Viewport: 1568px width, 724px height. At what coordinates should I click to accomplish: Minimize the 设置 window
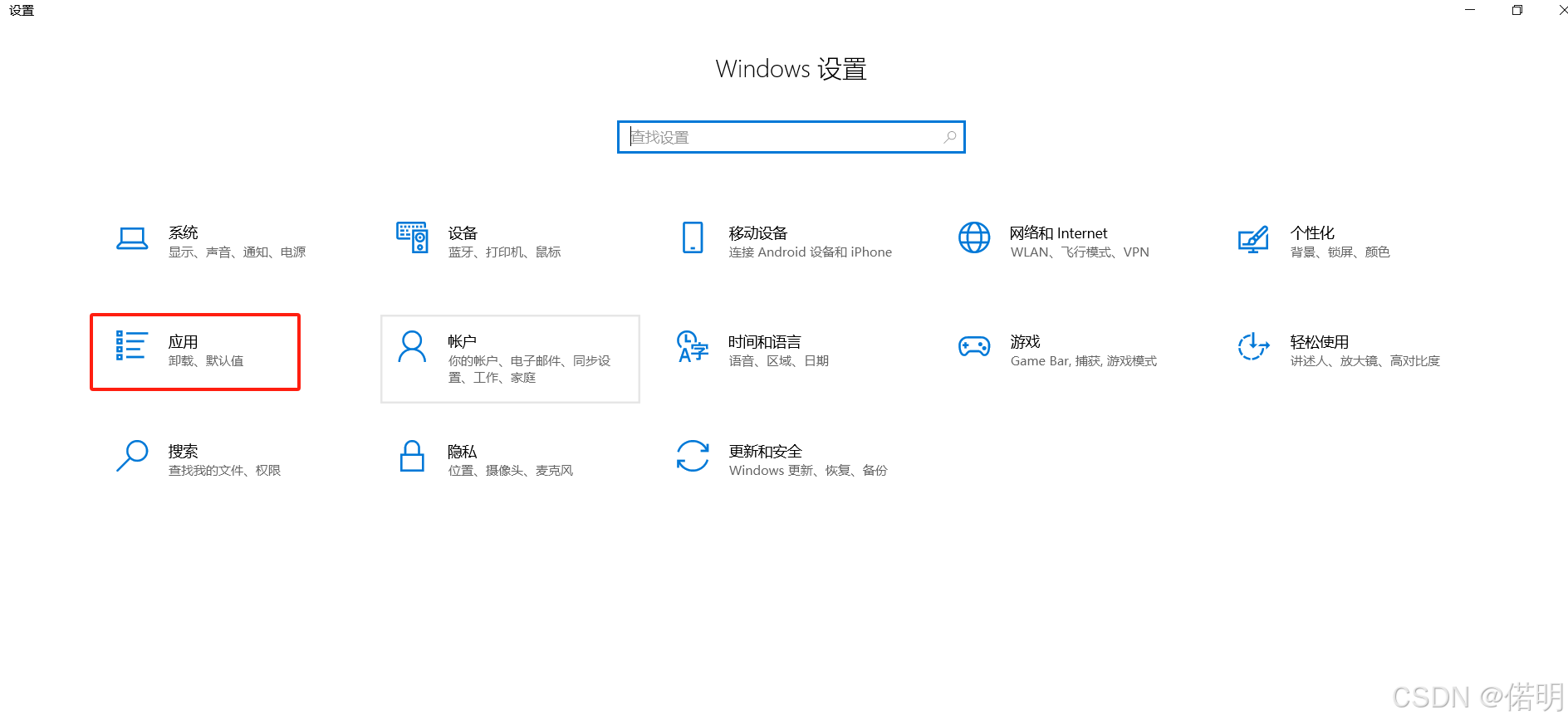click(1470, 10)
